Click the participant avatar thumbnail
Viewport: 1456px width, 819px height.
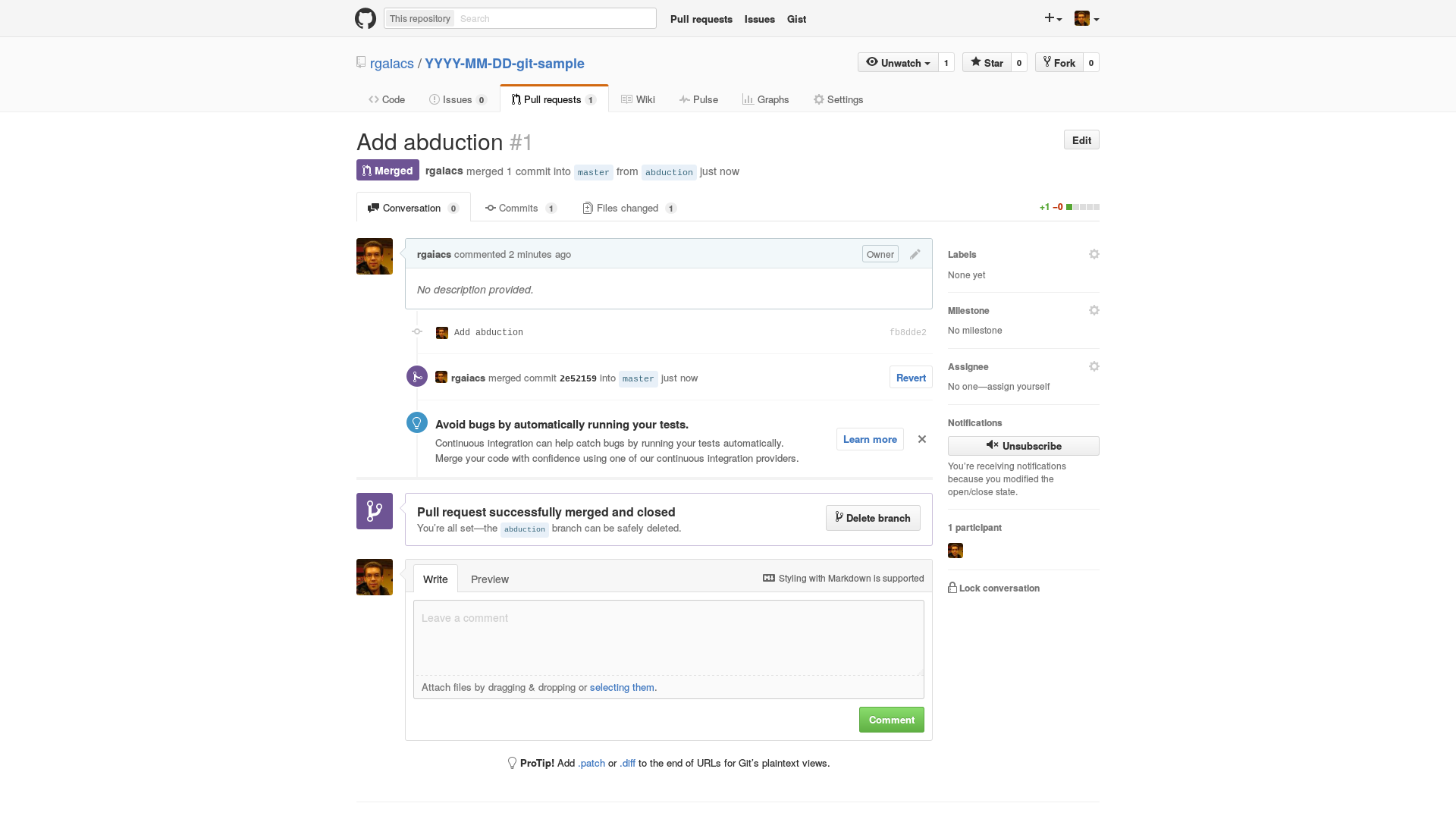[955, 551]
